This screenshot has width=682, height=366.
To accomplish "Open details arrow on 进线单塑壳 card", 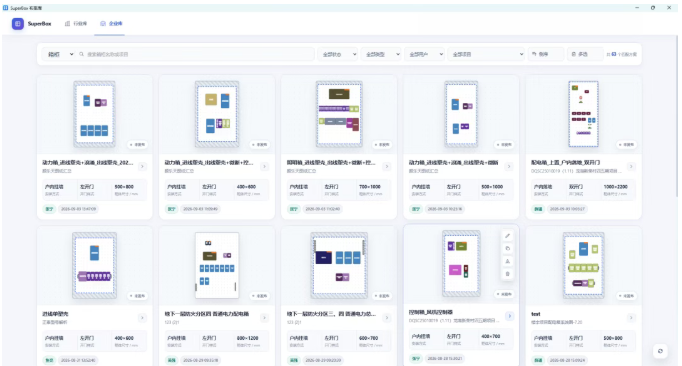I will coord(142,318).
